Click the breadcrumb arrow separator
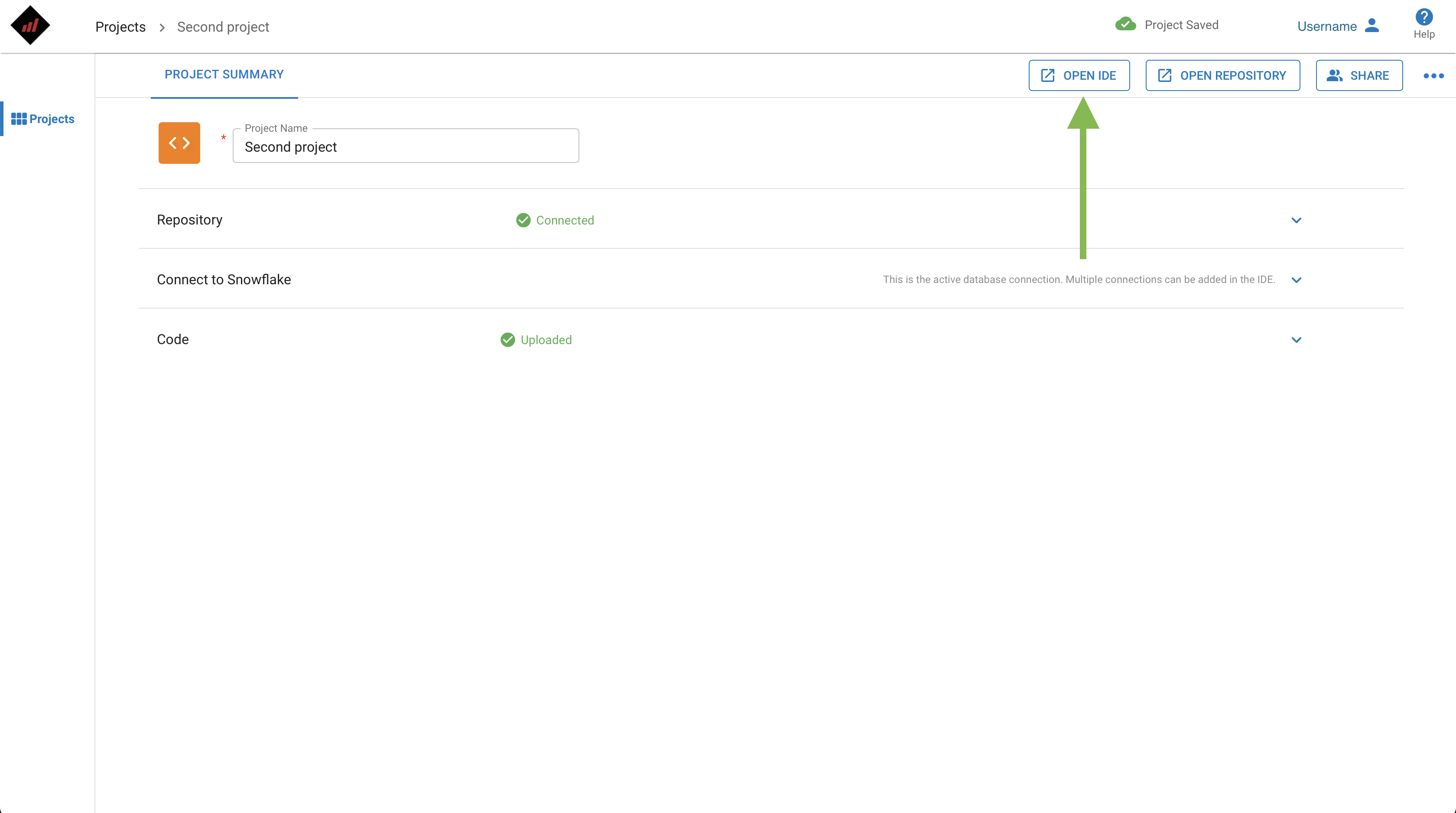Viewport: 1456px width, 813px height. pyautogui.click(x=162, y=27)
